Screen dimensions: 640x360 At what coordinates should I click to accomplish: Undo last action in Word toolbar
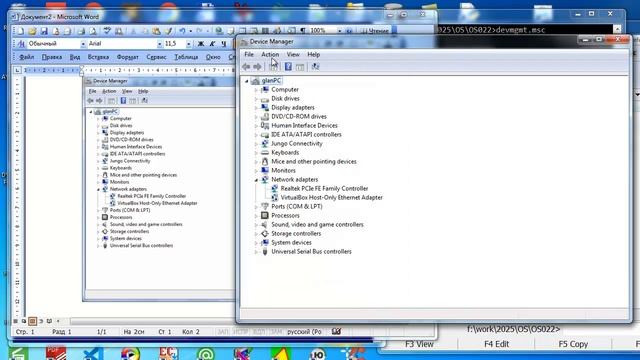(x=182, y=31)
